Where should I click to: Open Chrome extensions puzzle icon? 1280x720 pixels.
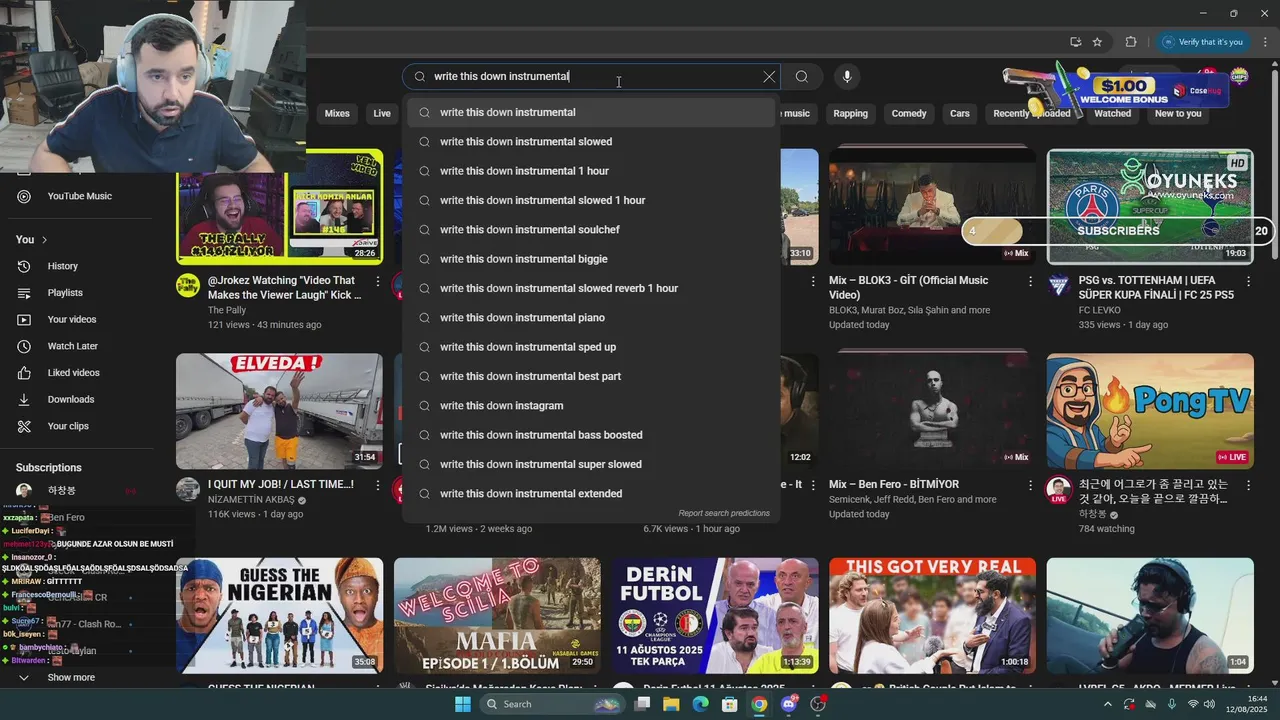[x=1131, y=42]
